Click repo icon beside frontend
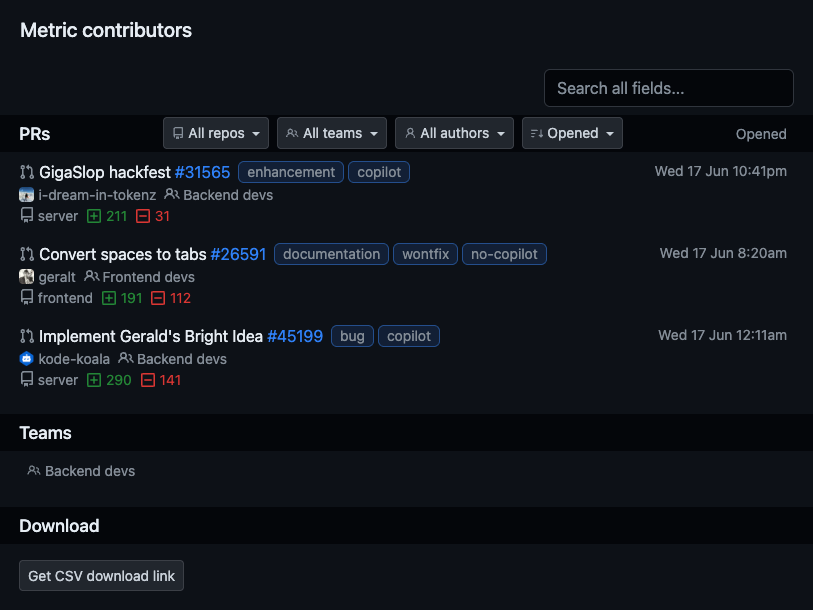 [x=27, y=297]
